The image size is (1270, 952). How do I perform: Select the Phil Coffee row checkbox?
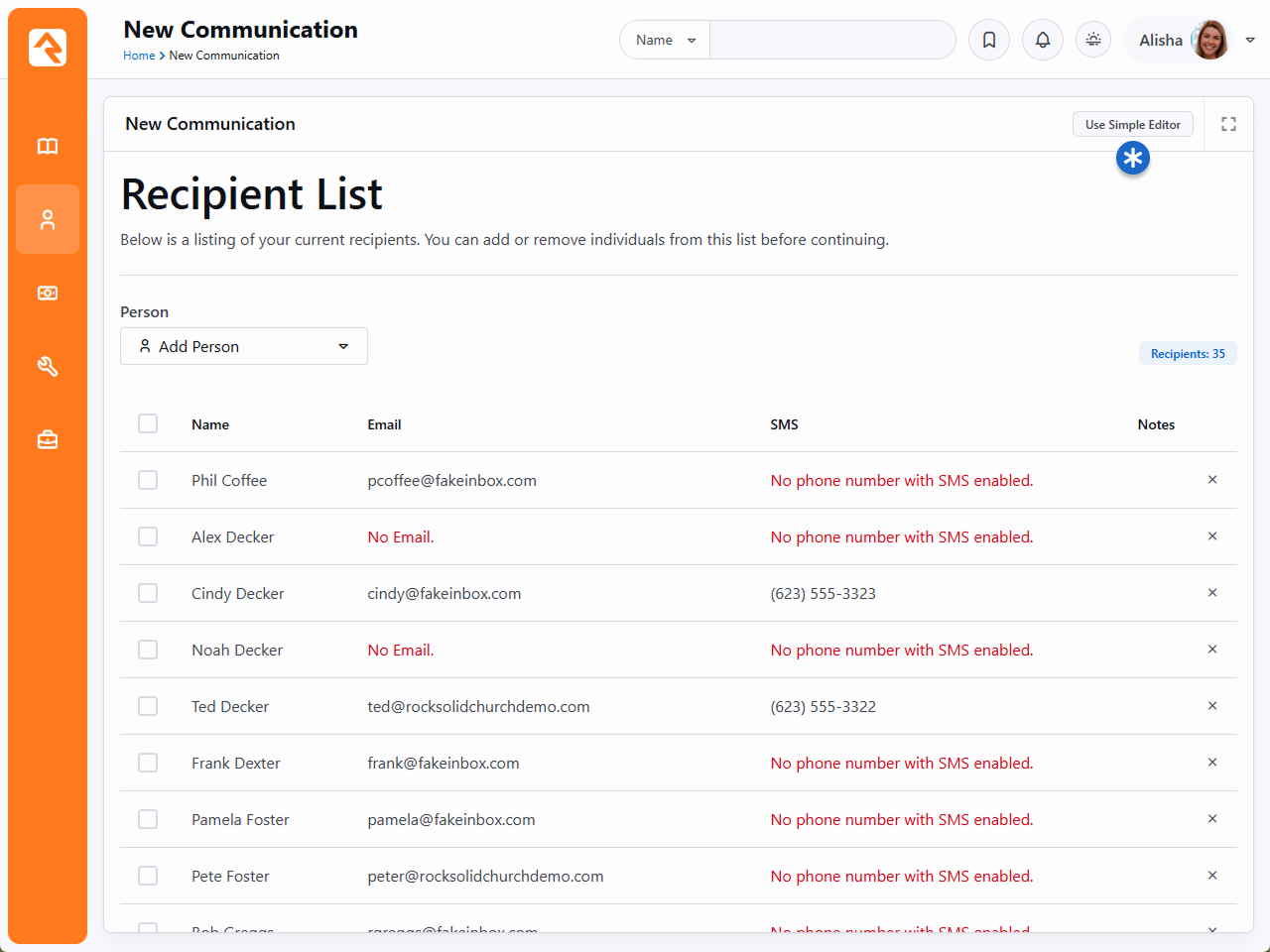(x=148, y=480)
